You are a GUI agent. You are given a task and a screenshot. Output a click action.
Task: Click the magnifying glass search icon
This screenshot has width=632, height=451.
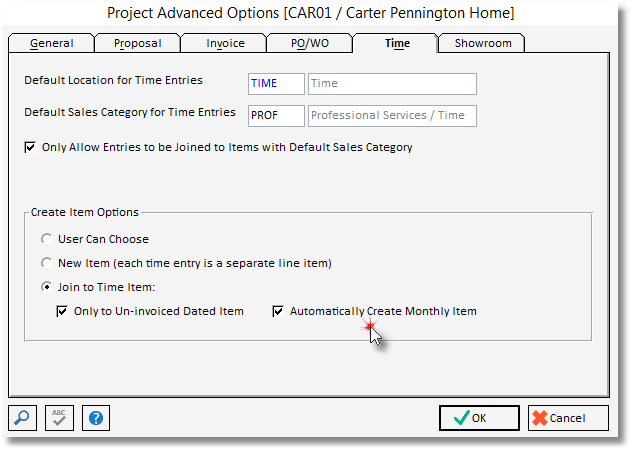tap(22, 417)
